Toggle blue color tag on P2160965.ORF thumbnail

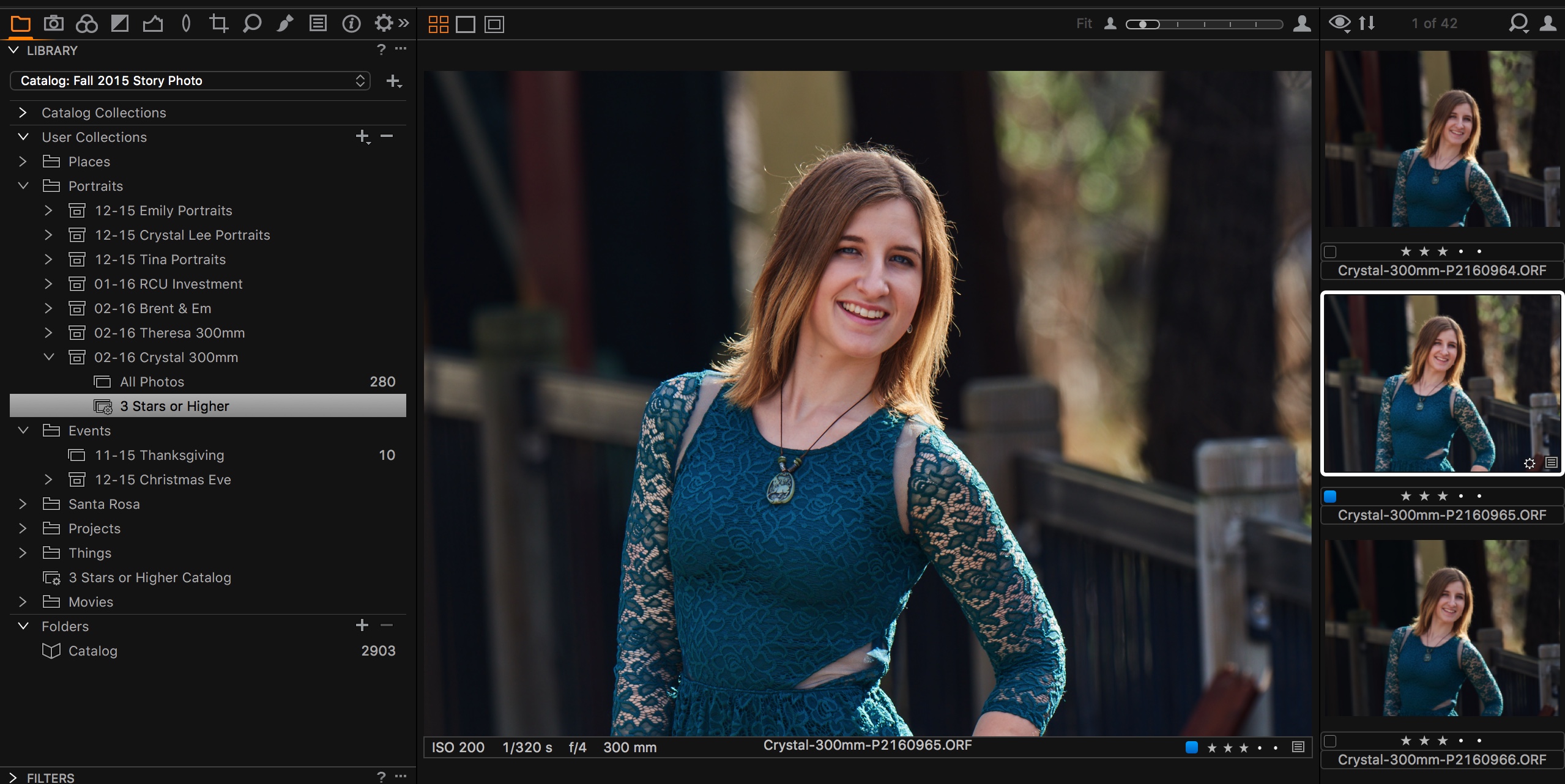pyautogui.click(x=1330, y=496)
